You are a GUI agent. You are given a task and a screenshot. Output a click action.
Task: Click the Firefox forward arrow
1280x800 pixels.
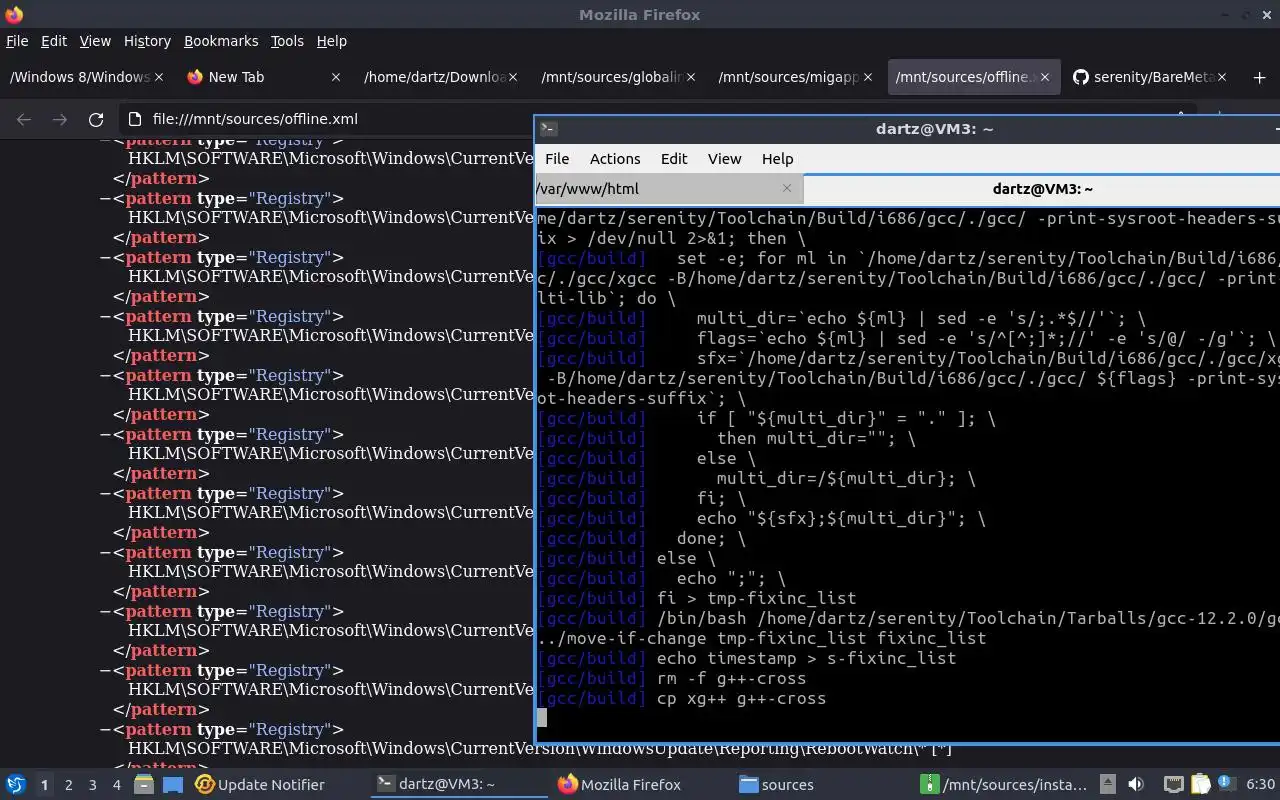(60, 119)
